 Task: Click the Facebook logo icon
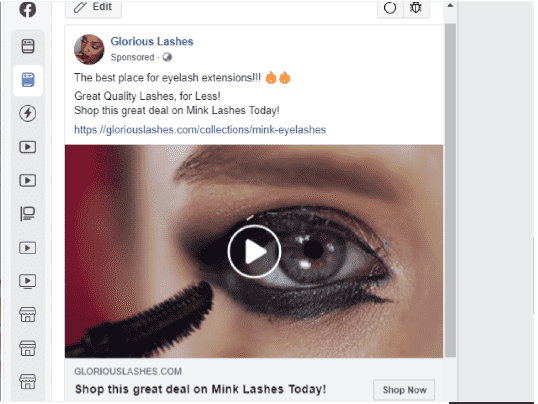28,9
